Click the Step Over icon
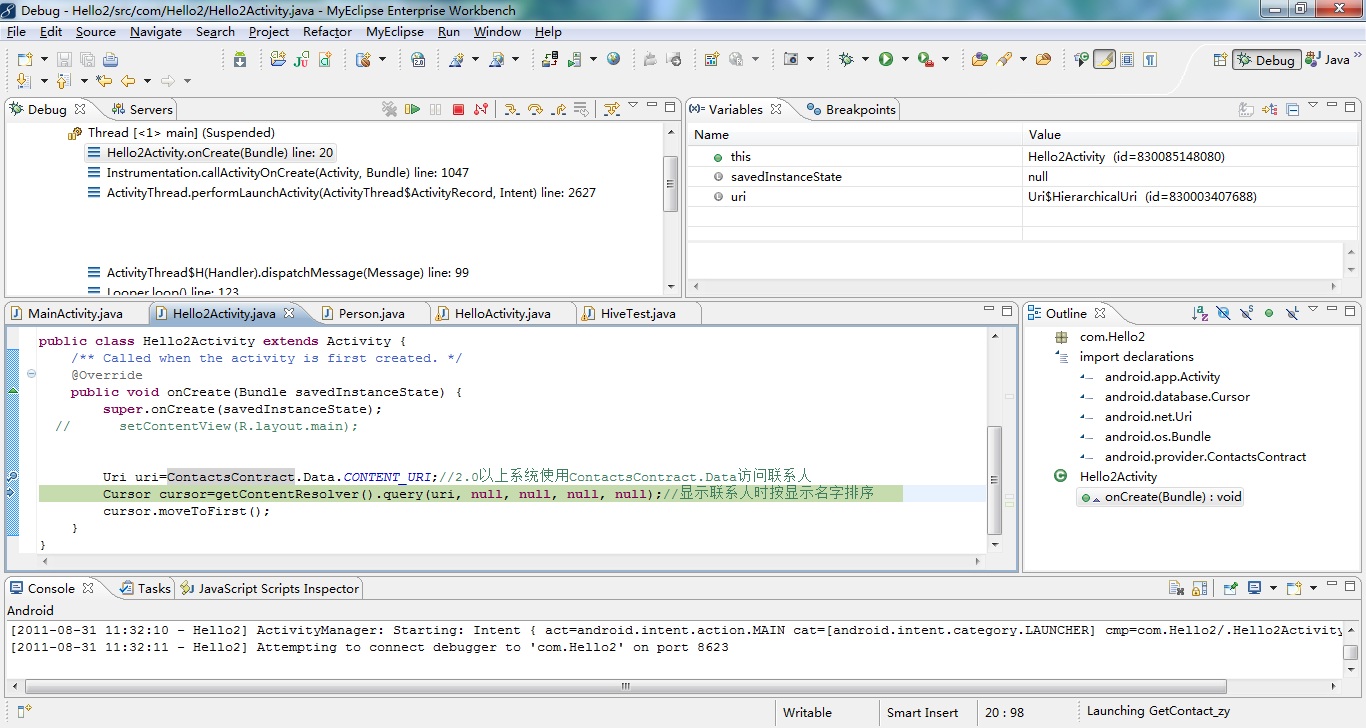The width and height of the screenshot is (1366, 728). pyautogui.click(x=535, y=109)
